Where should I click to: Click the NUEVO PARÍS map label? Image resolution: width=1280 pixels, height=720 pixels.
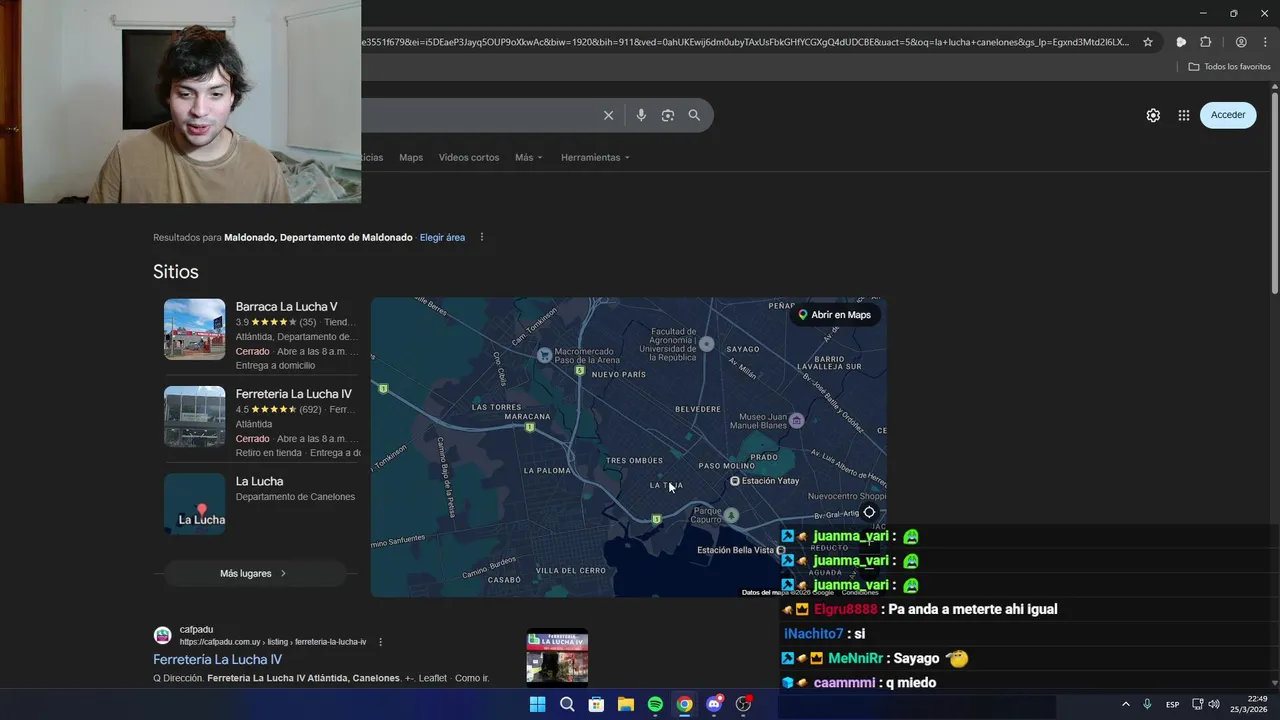point(619,374)
